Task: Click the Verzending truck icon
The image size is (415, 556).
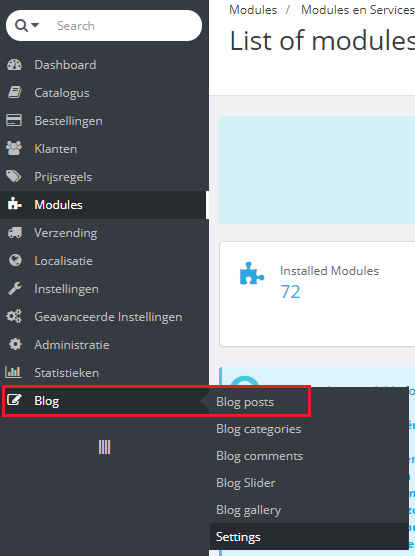Action: pyautogui.click(x=15, y=233)
